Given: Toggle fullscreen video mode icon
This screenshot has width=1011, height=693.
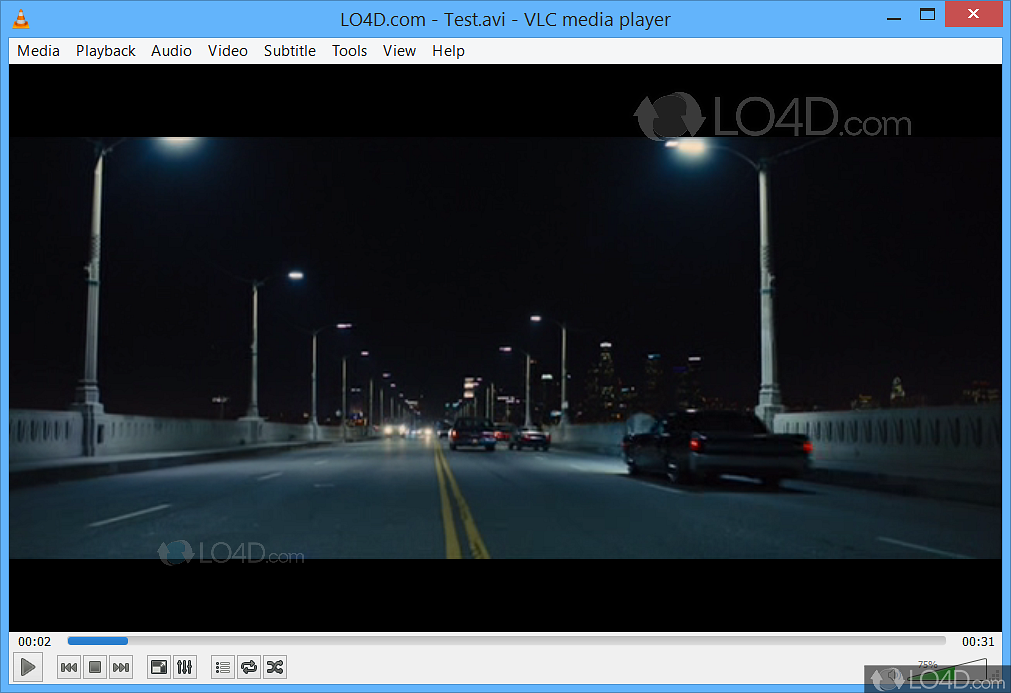Looking at the screenshot, I should [x=159, y=667].
